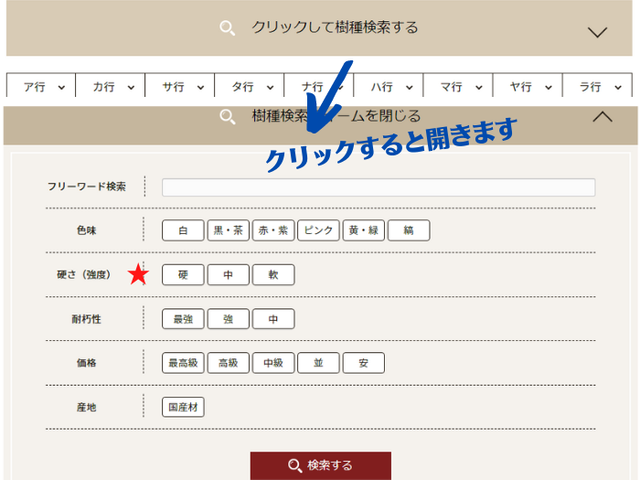Image resolution: width=640 pixels, height=480 pixels.
Task: Click the red star beside 硬さ（強度）
Action: [138, 275]
